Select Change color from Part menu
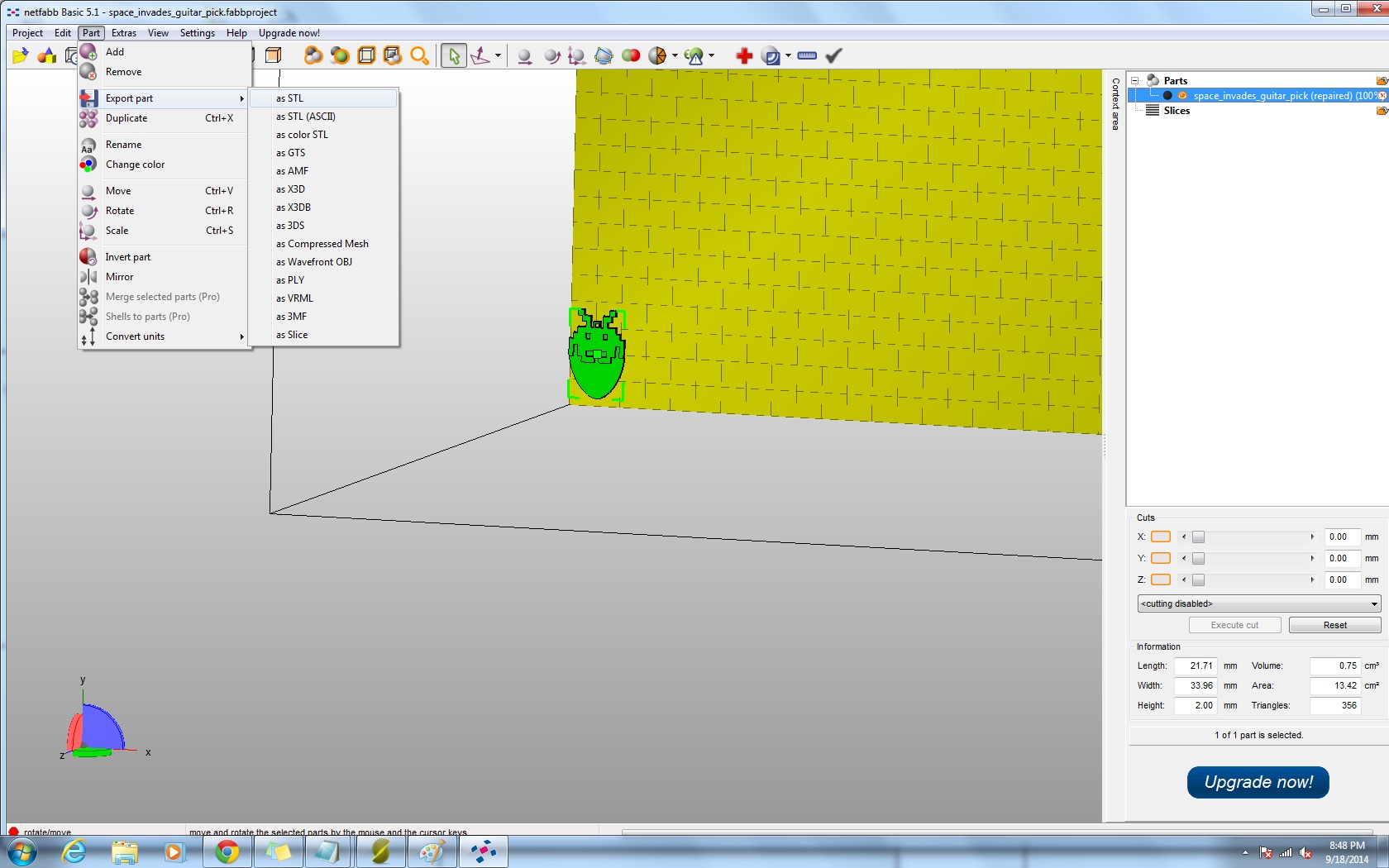This screenshot has width=1389, height=868. (x=164, y=165)
